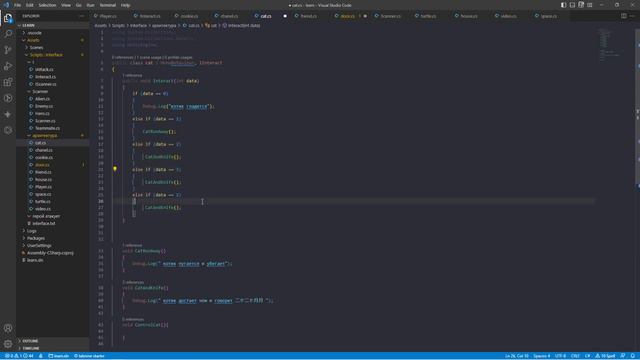Open customize layout icon
640x360 pixels.
coord(590,5)
